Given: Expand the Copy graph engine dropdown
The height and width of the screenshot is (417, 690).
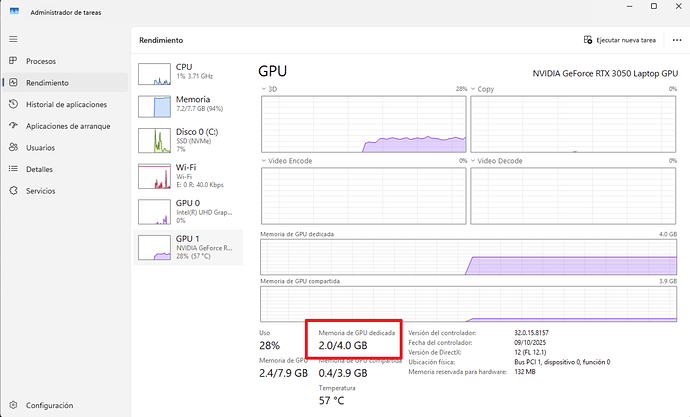Looking at the screenshot, I should pos(474,89).
